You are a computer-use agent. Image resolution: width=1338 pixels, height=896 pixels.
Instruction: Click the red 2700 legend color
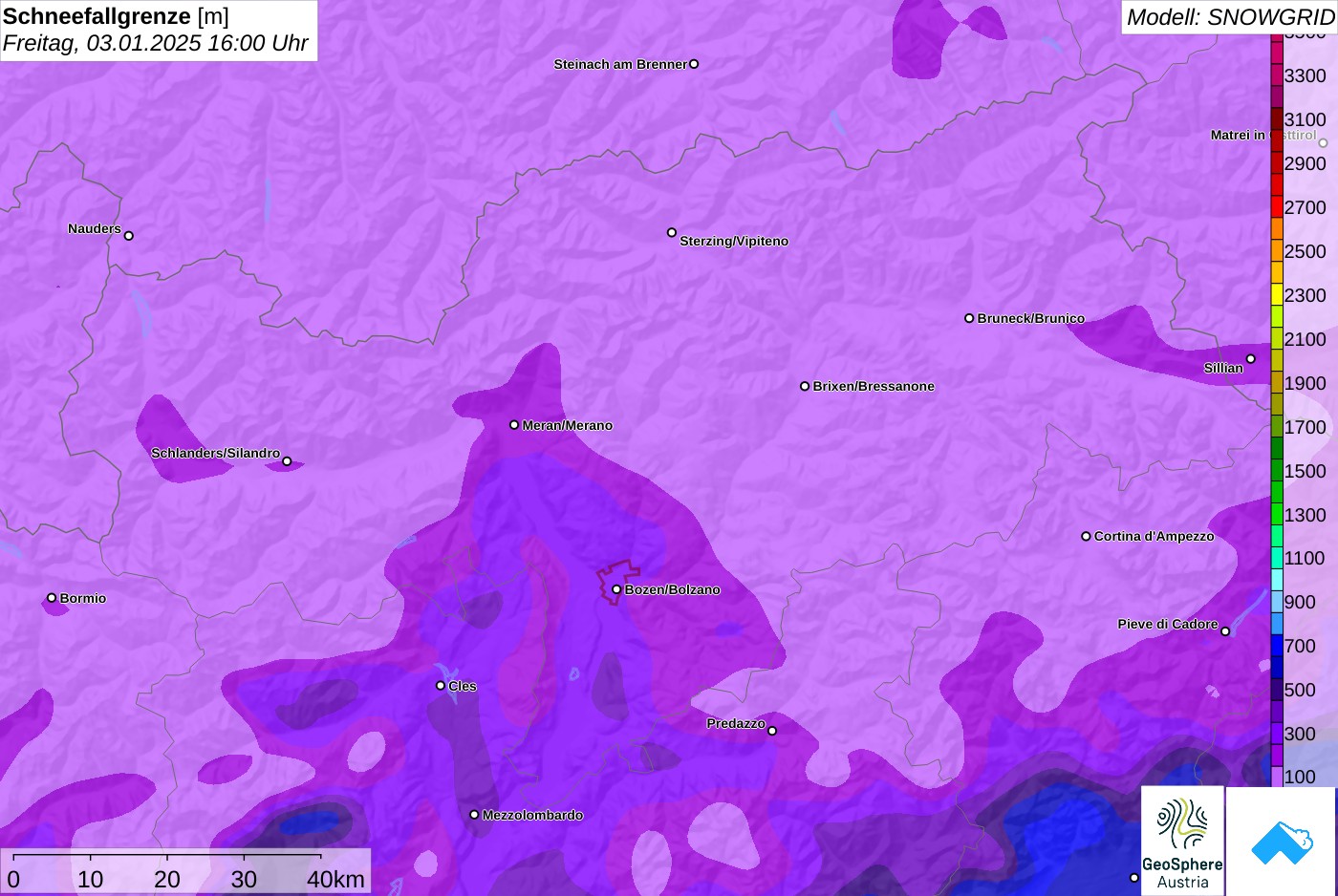[x=1277, y=206]
